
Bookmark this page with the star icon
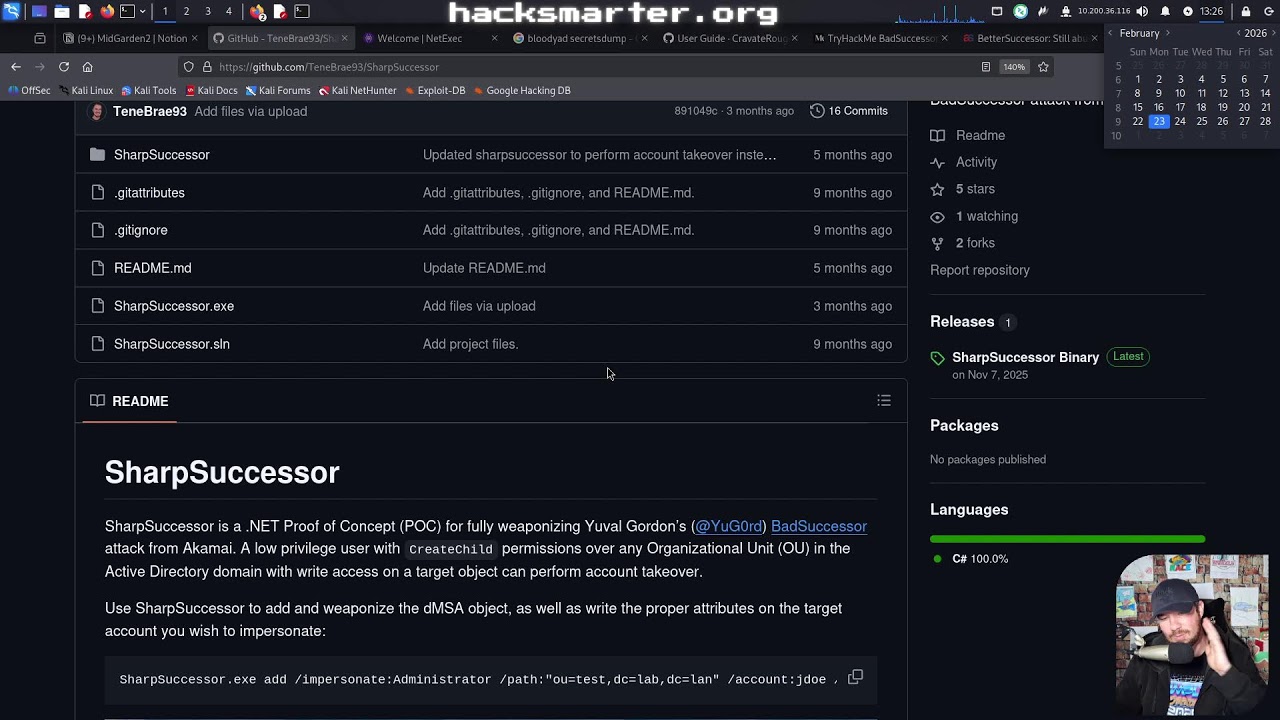coord(1043,67)
